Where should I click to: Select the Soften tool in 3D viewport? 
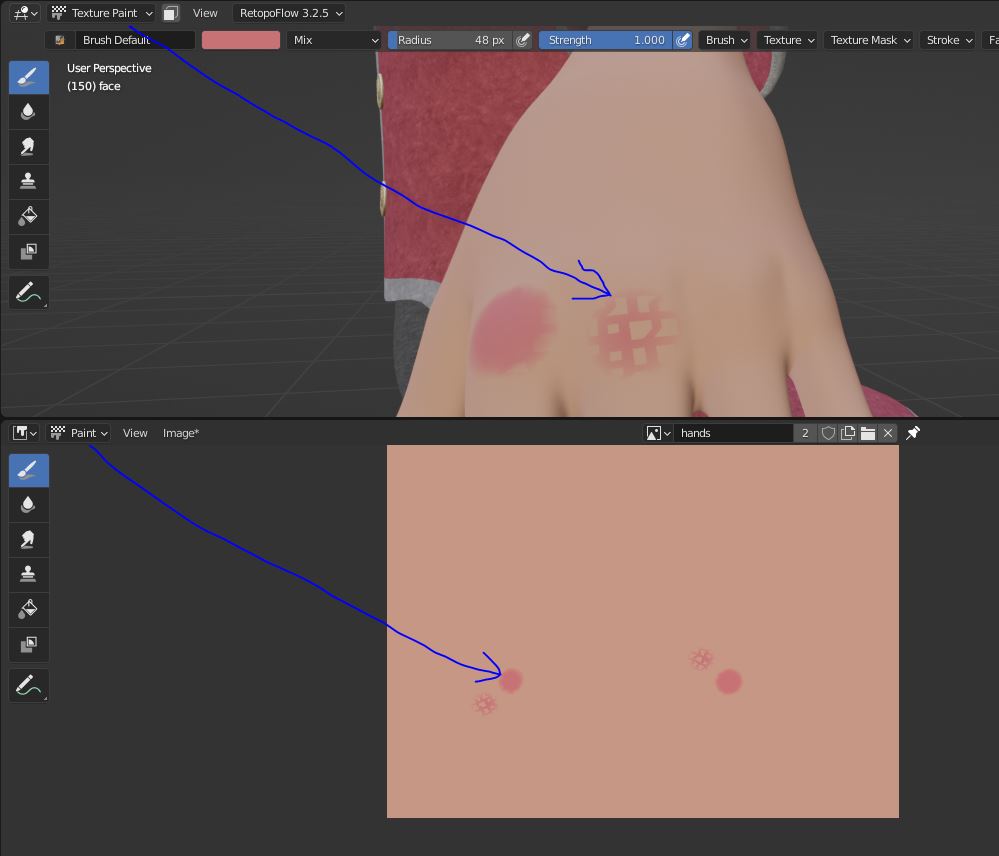click(29, 112)
